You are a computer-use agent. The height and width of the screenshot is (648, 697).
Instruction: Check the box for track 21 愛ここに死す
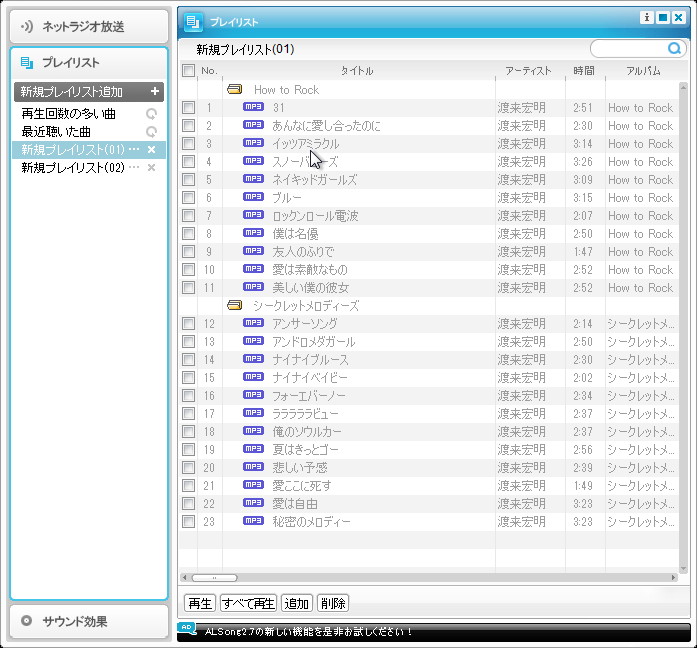click(188, 486)
